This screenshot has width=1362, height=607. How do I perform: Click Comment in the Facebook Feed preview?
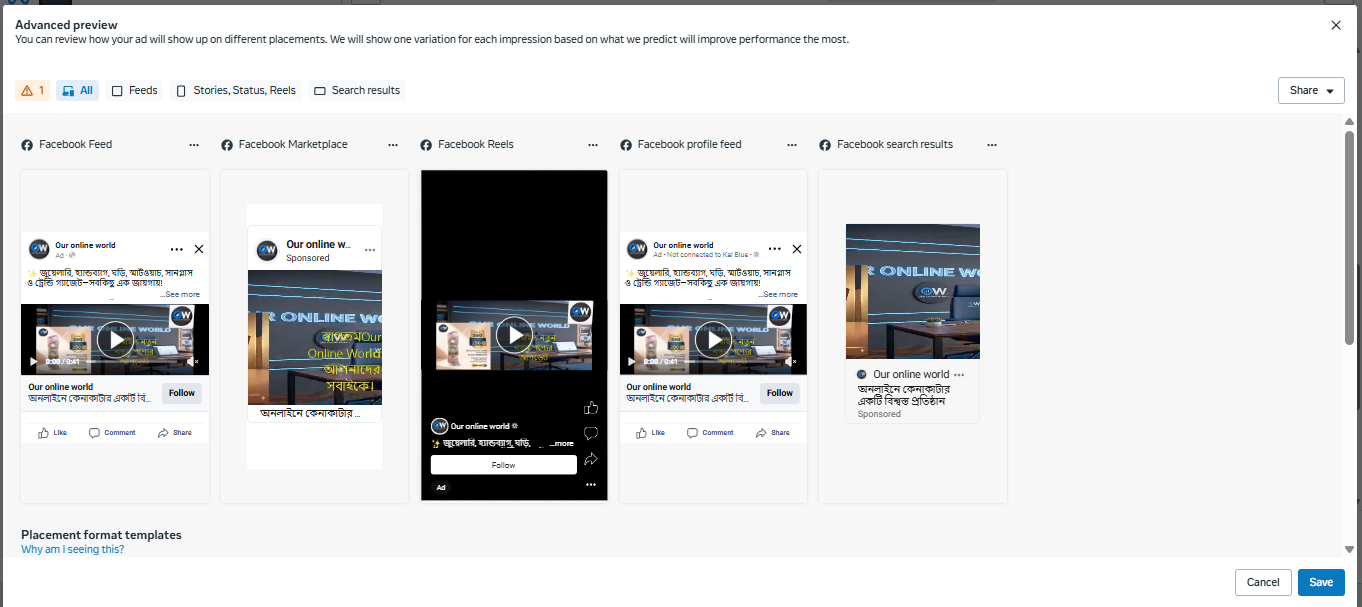click(112, 433)
